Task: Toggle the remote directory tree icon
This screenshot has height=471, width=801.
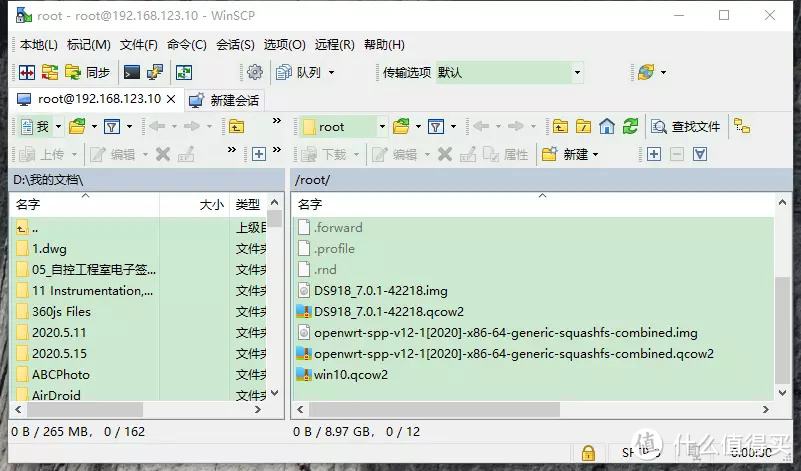Action: click(742, 126)
